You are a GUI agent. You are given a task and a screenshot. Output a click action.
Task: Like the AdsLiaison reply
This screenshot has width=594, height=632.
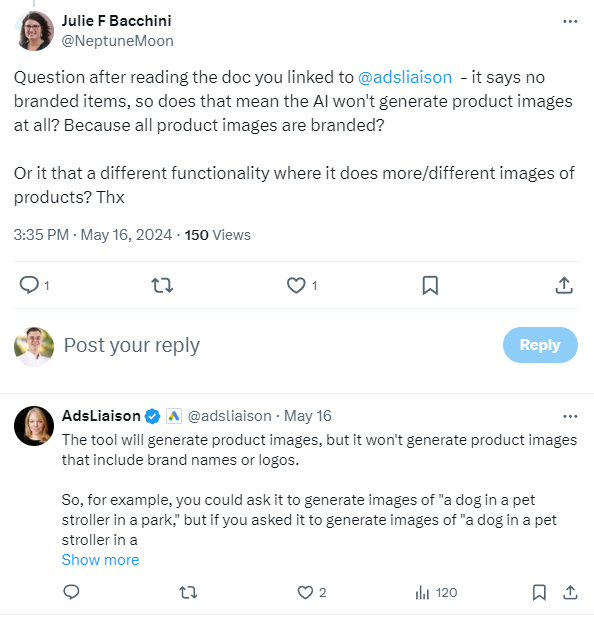coord(305,592)
